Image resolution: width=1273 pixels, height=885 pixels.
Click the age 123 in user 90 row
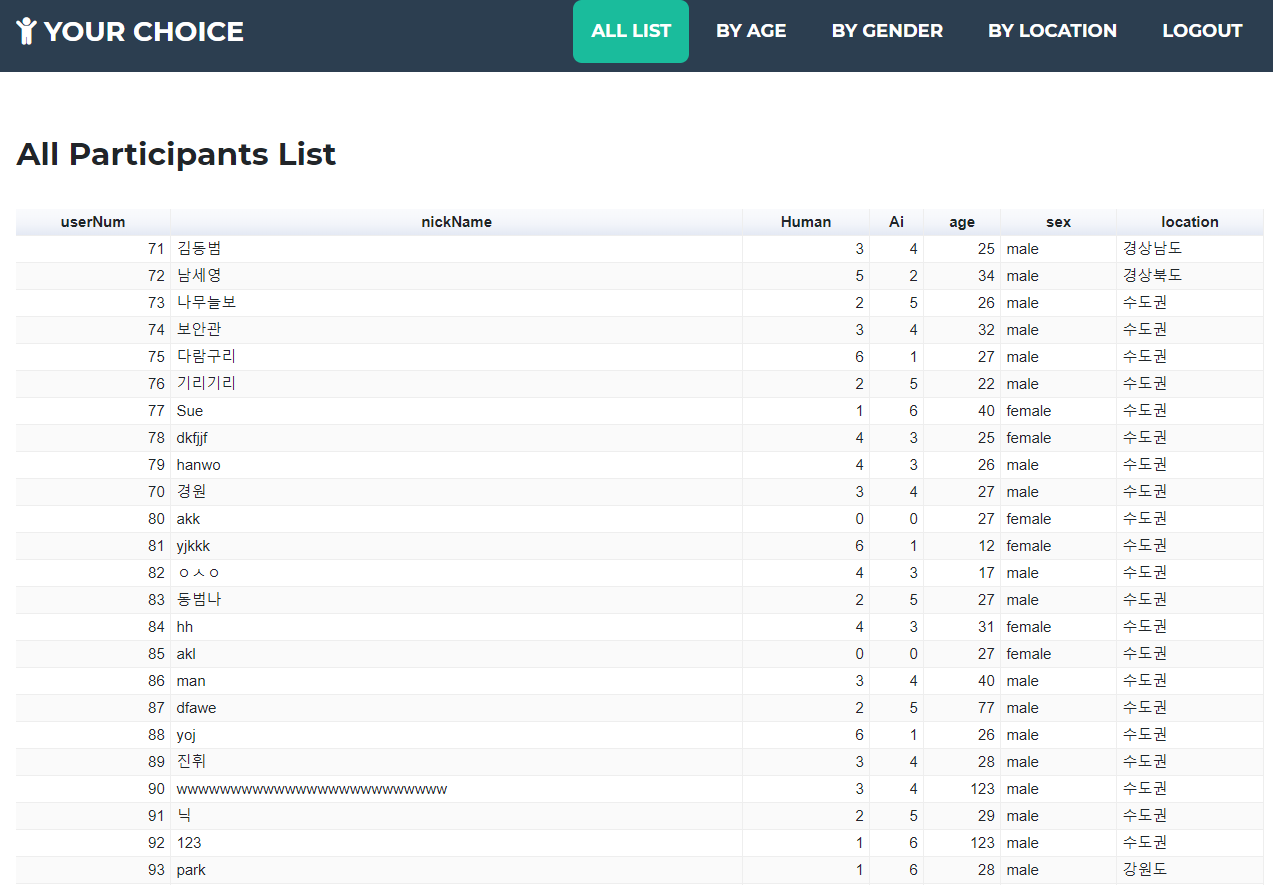(x=982, y=789)
